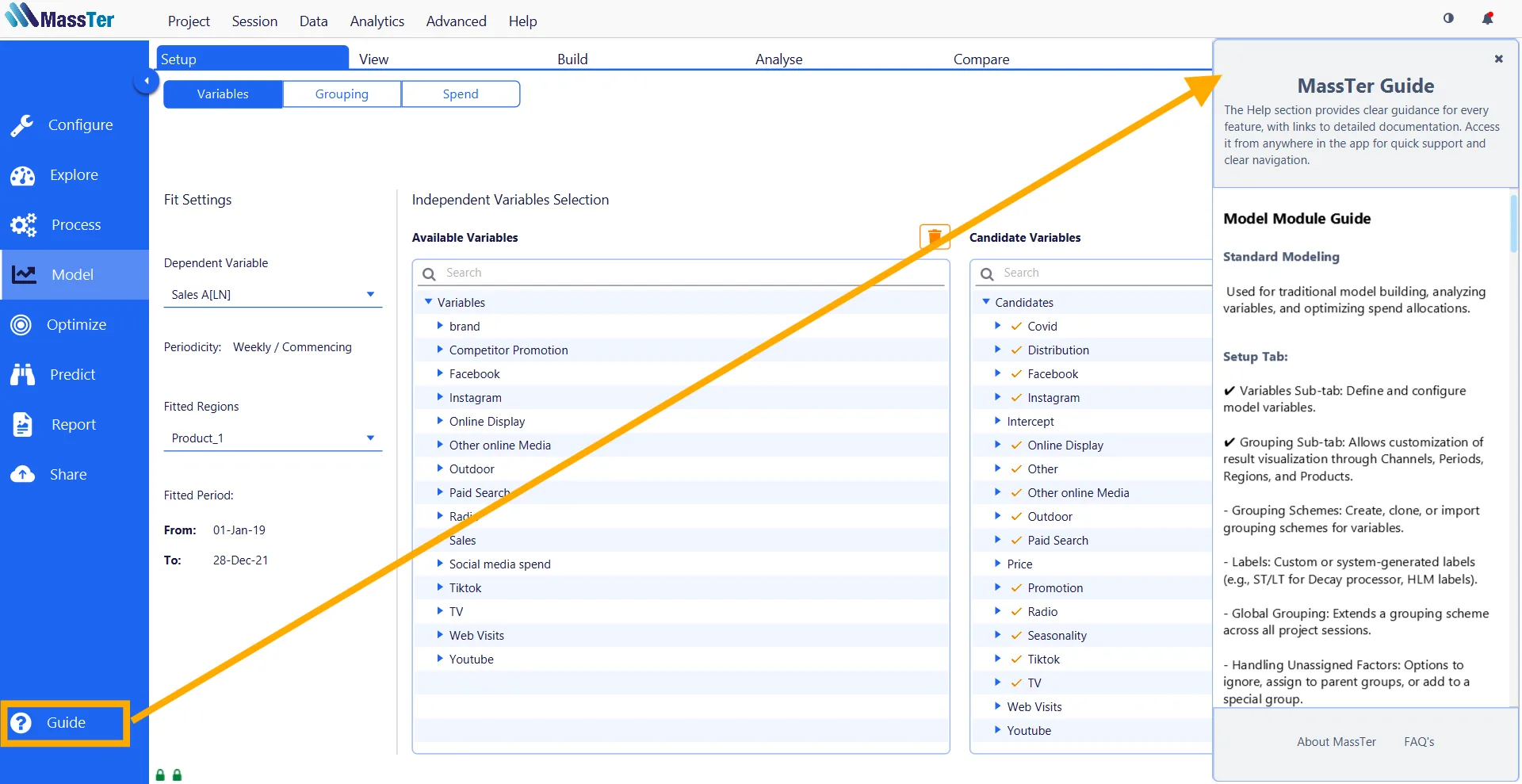Screen dimensions: 1522x784
Task: Open notifications bell icon in top bar
Action: tap(1487, 19)
